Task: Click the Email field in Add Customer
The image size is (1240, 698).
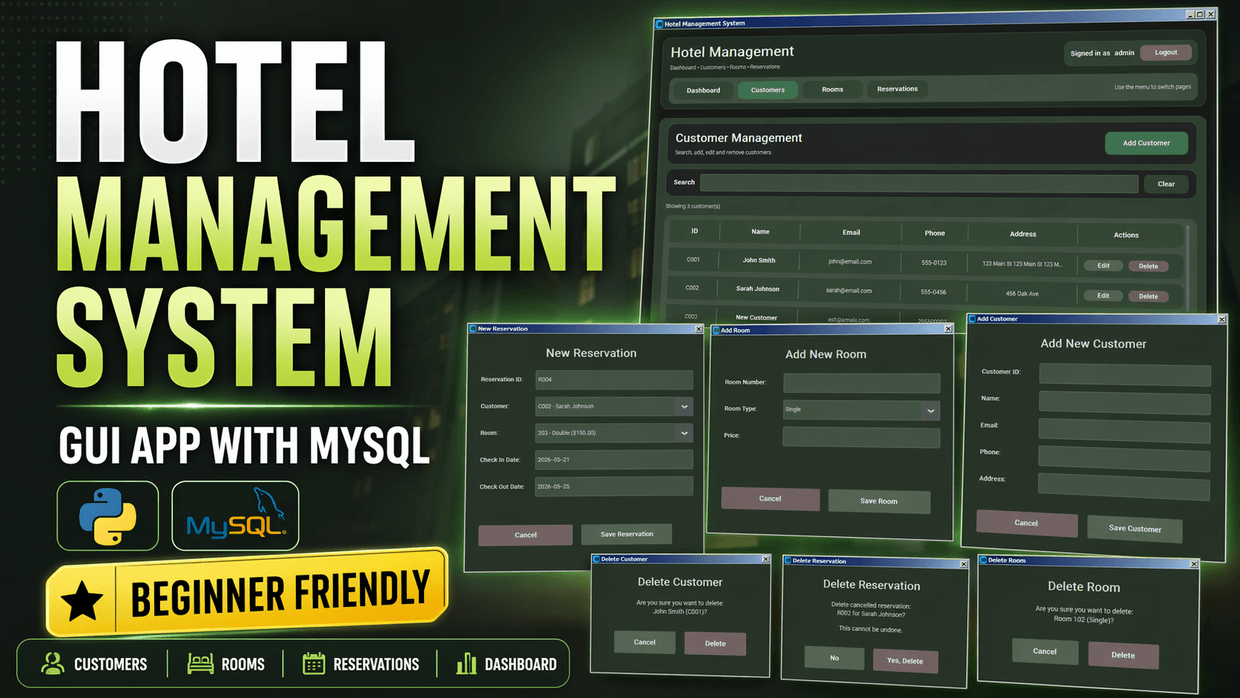Action: [1125, 429]
